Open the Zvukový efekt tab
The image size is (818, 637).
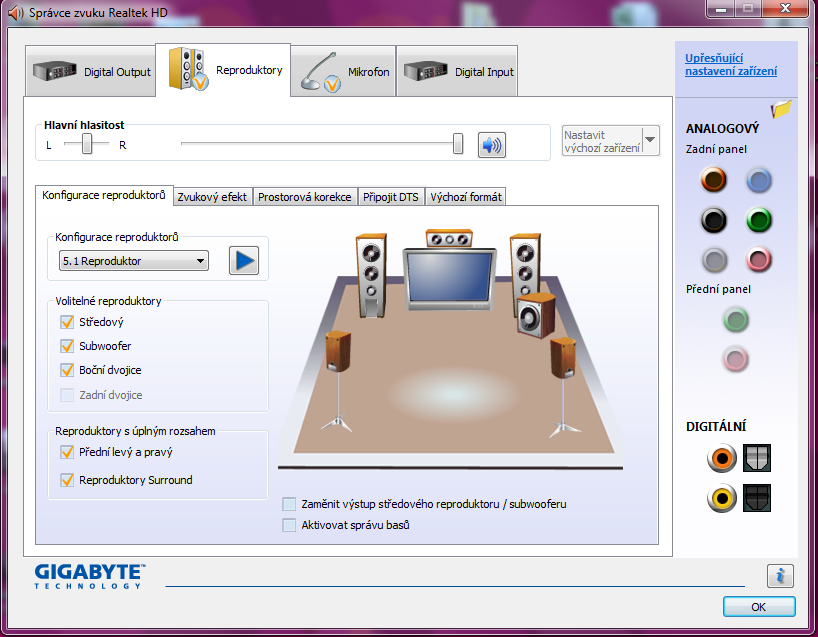click(x=212, y=197)
